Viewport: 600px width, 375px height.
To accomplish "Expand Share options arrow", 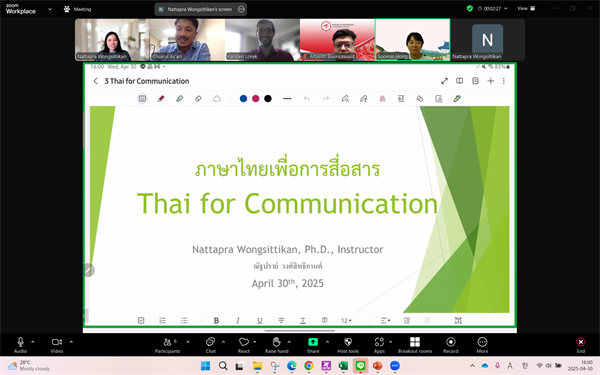I will pos(327,342).
